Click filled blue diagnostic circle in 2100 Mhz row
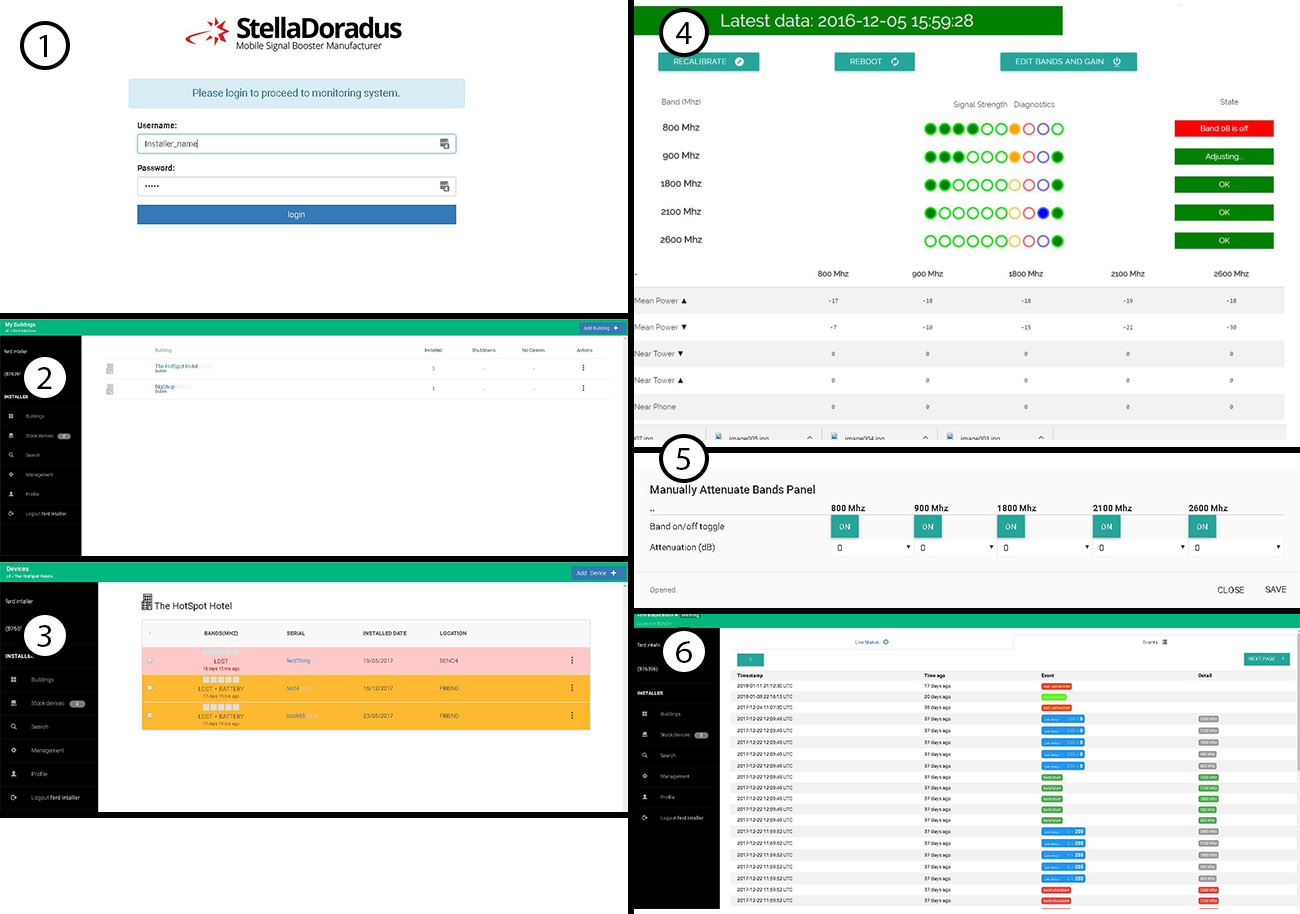 click(1043, 213)
